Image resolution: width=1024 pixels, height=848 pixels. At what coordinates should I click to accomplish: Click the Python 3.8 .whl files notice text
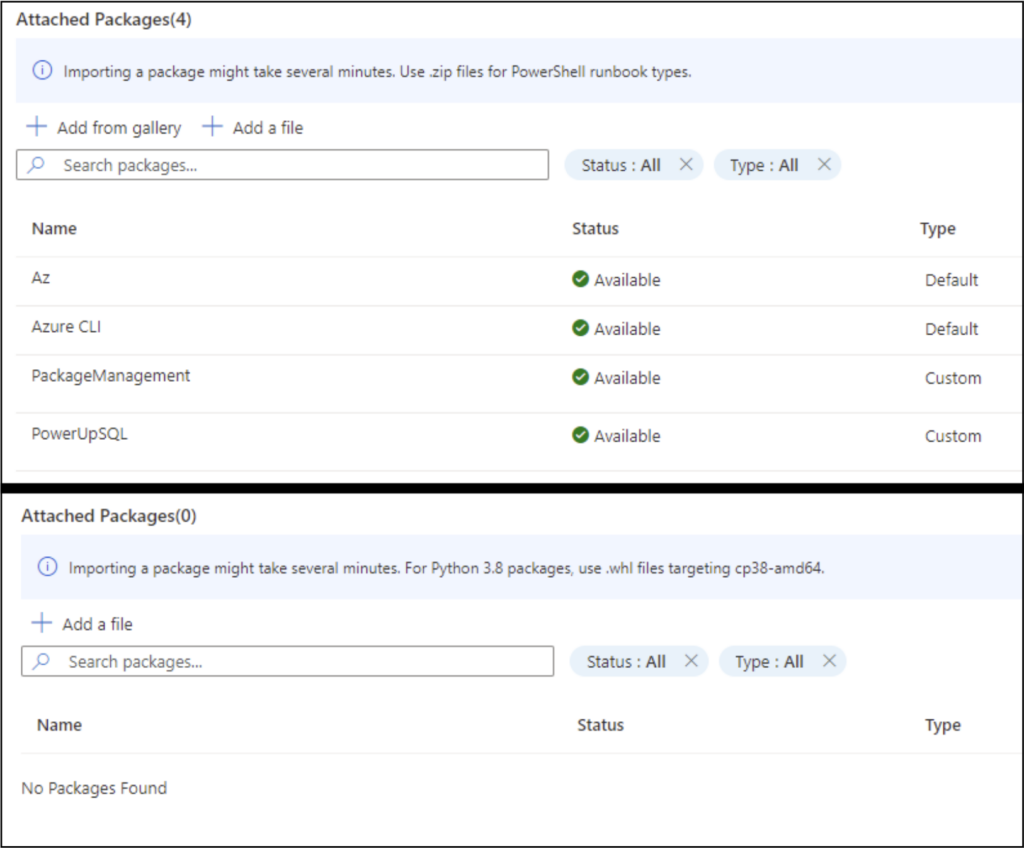click(x=447, y=568)
